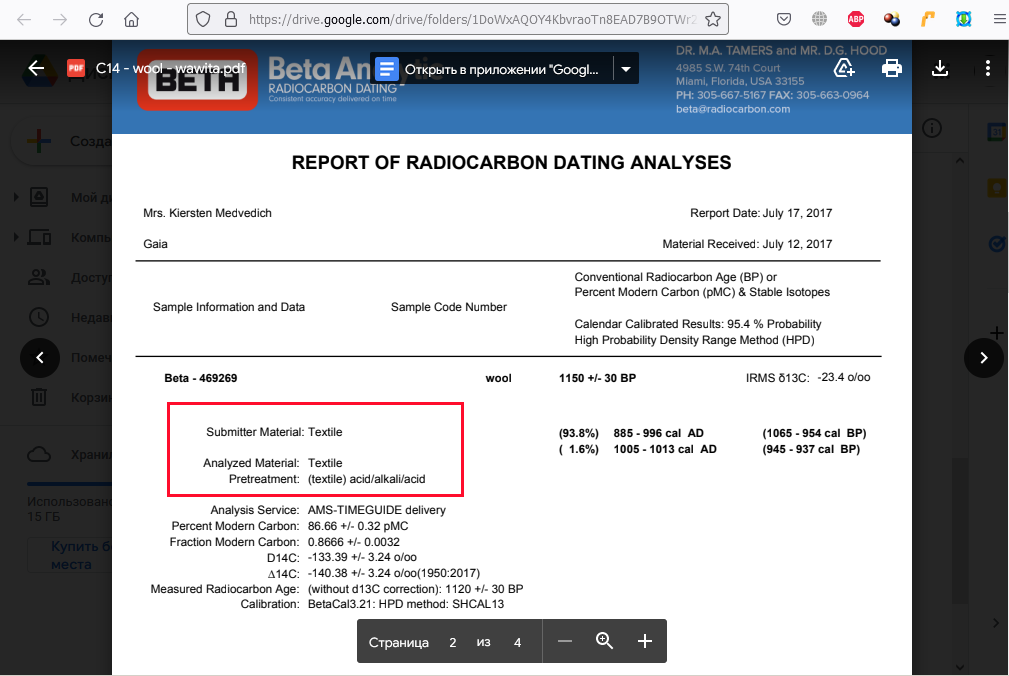Expand the Компьютеры tree arrow

[16, 237]
